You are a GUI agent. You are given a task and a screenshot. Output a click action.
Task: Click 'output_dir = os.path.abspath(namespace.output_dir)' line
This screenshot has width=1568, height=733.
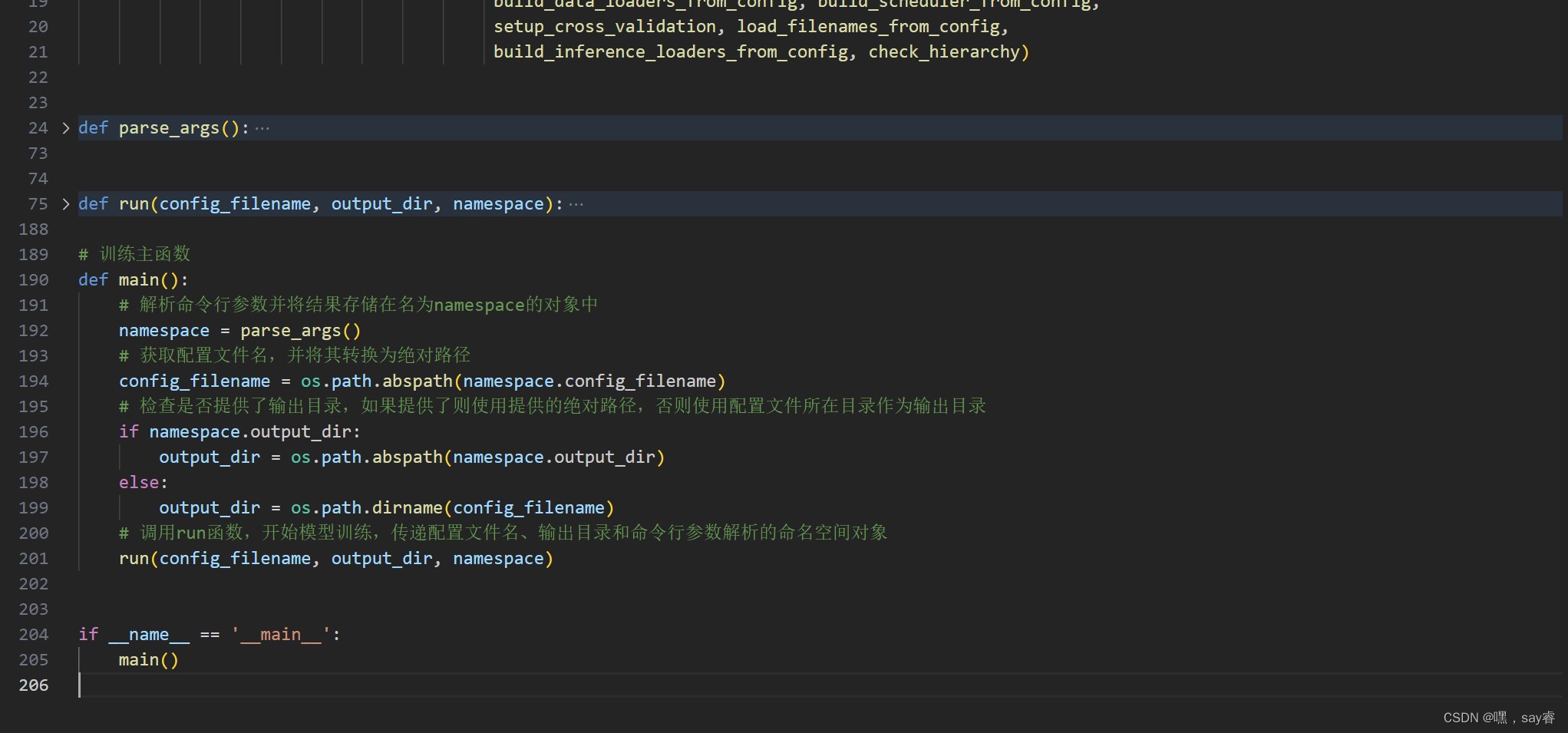point(411,457)
